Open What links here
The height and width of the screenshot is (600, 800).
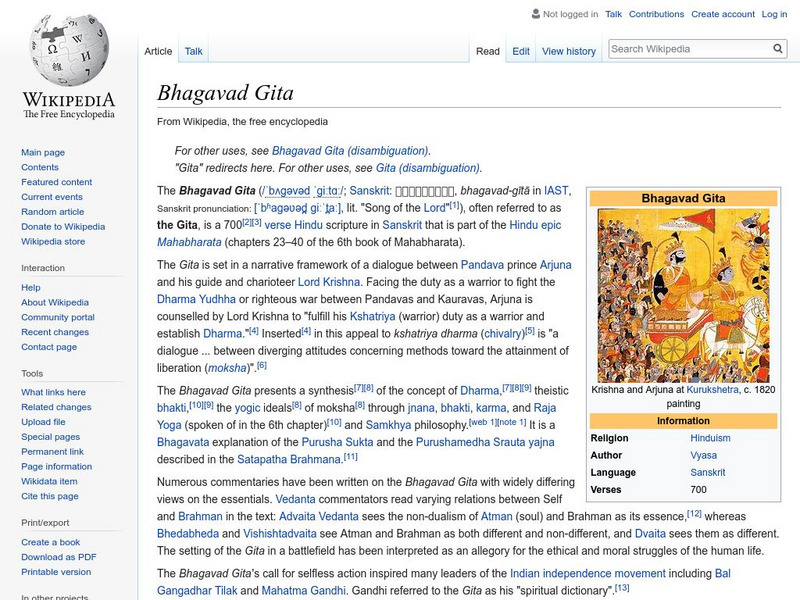[53, 392]
